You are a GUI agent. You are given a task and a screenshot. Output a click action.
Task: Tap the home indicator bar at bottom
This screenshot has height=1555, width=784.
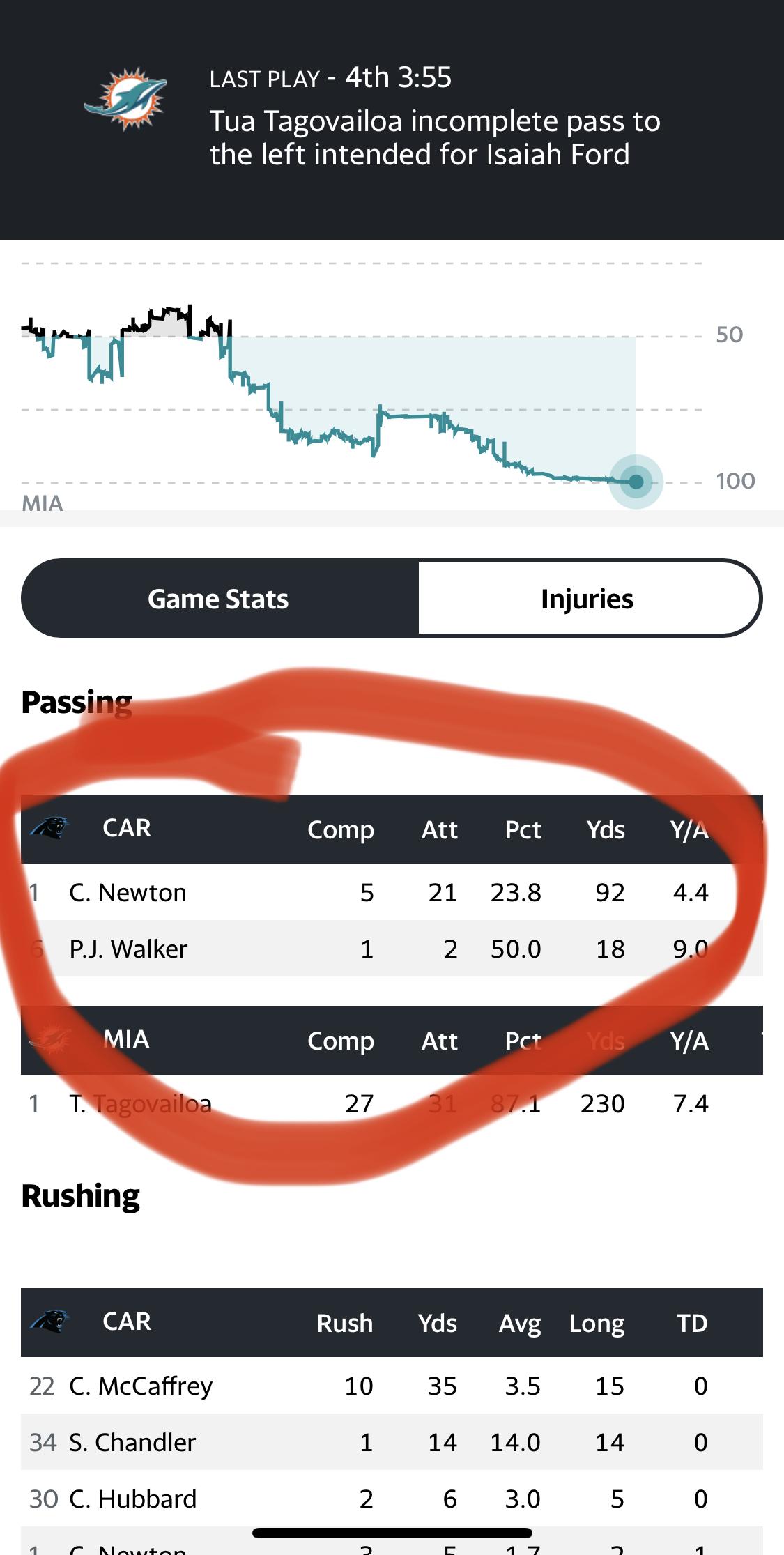pos(392,1533)
